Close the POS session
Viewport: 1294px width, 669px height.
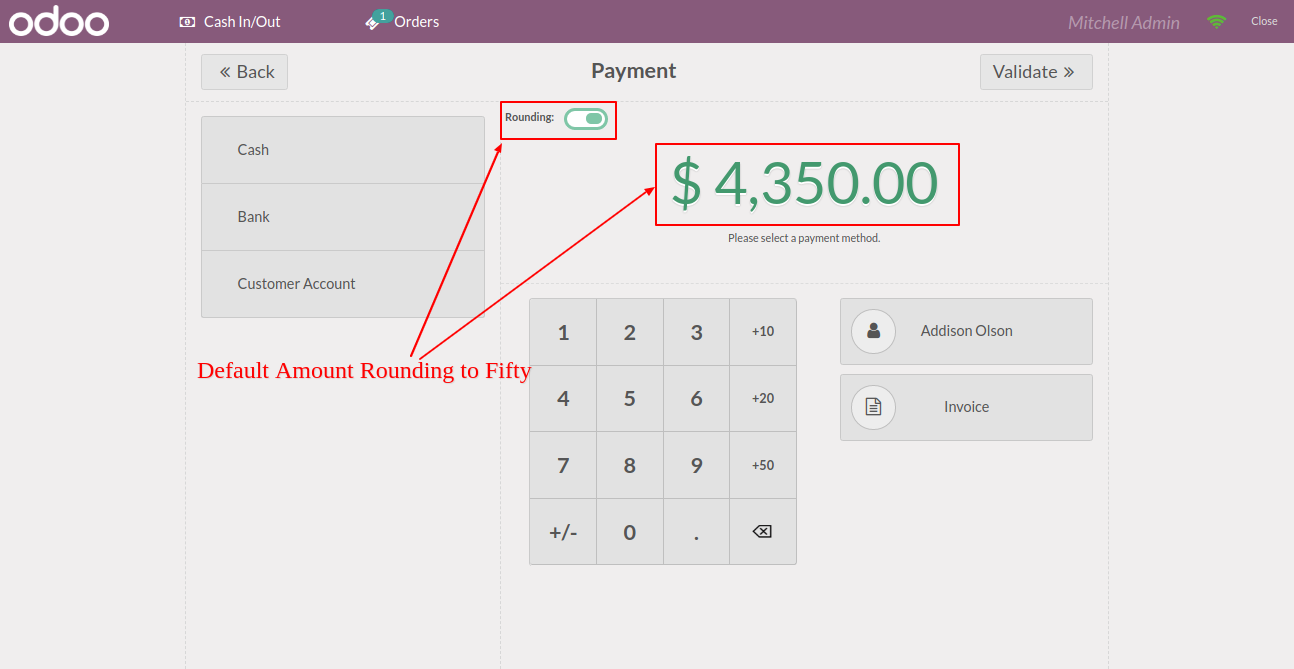(1264, 21)
